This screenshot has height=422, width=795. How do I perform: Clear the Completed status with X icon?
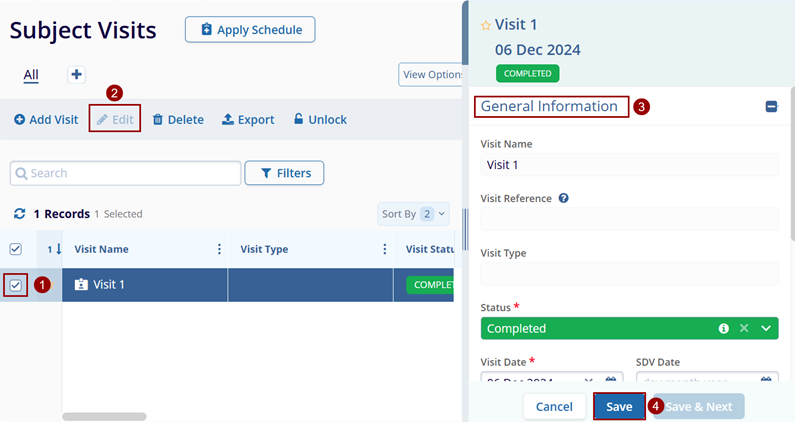point(744,328)
